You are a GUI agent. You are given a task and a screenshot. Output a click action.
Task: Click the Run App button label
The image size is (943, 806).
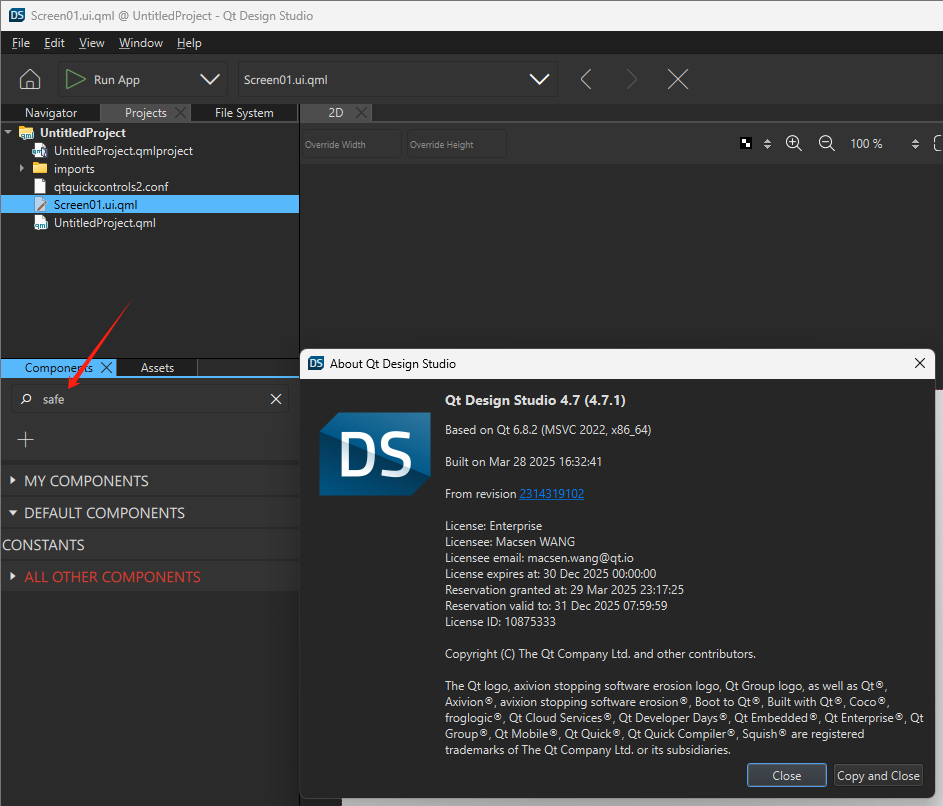[x=117, y=80]
